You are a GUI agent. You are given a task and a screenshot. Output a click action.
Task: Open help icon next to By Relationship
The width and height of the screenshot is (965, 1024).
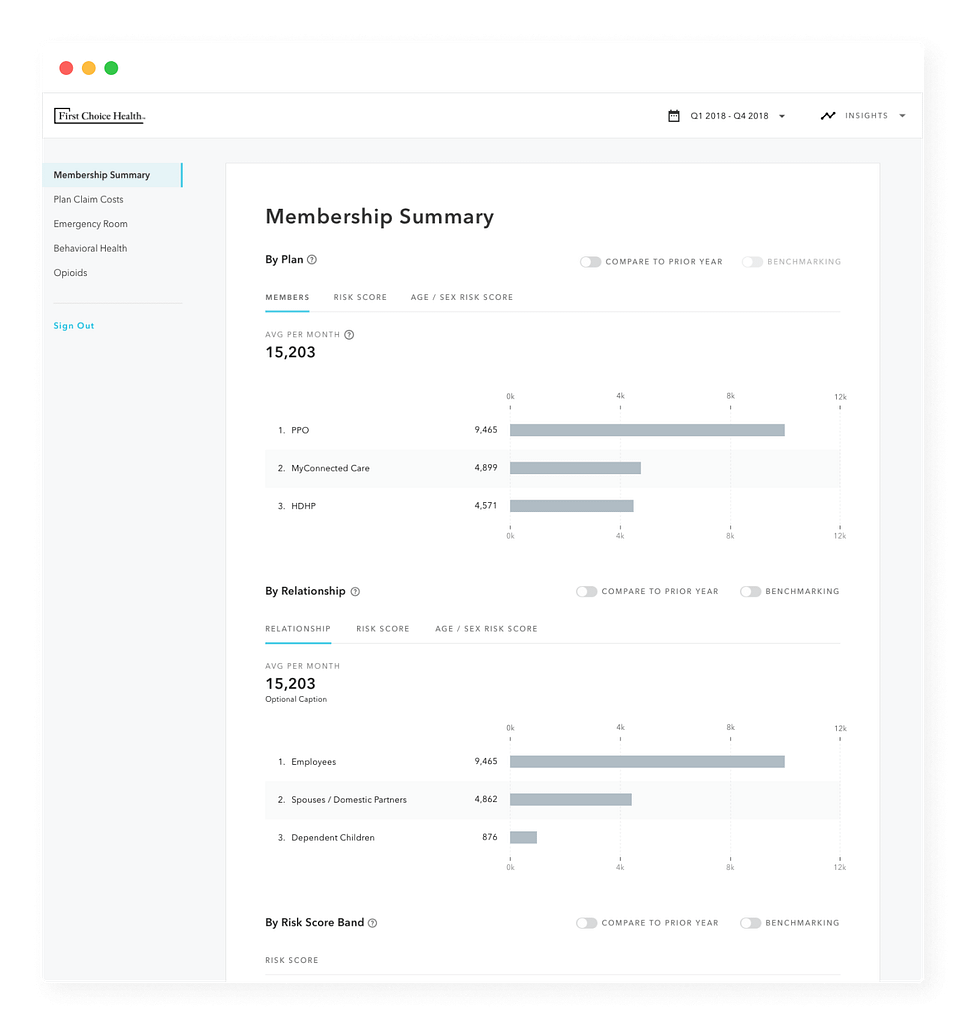pos(355,591)
